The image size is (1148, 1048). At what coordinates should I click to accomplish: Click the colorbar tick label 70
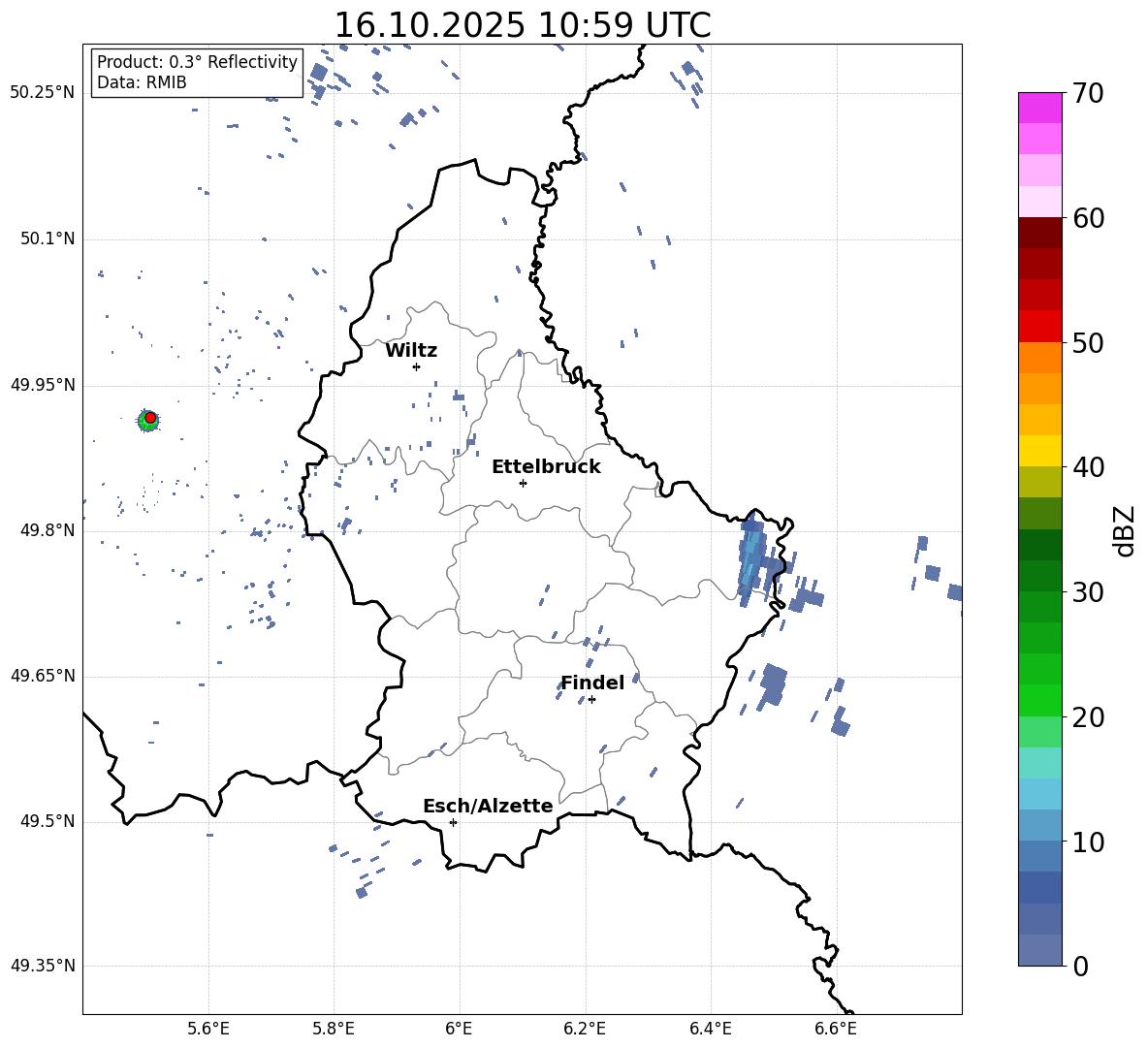click(x=1087, y=94)
